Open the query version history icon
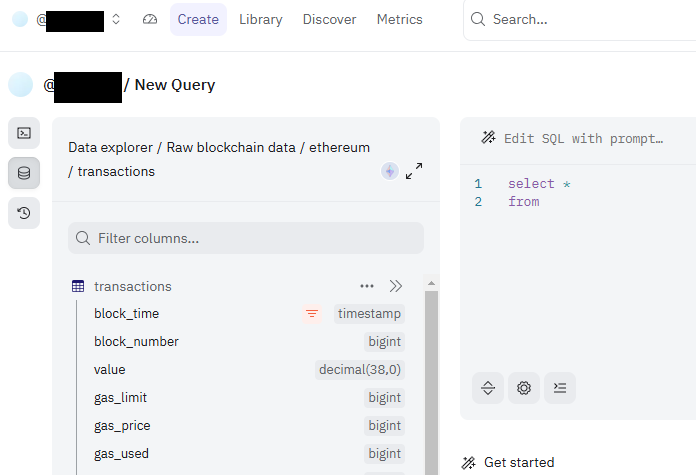The height and width of the screenshot is (475, 696). [24, 213]
